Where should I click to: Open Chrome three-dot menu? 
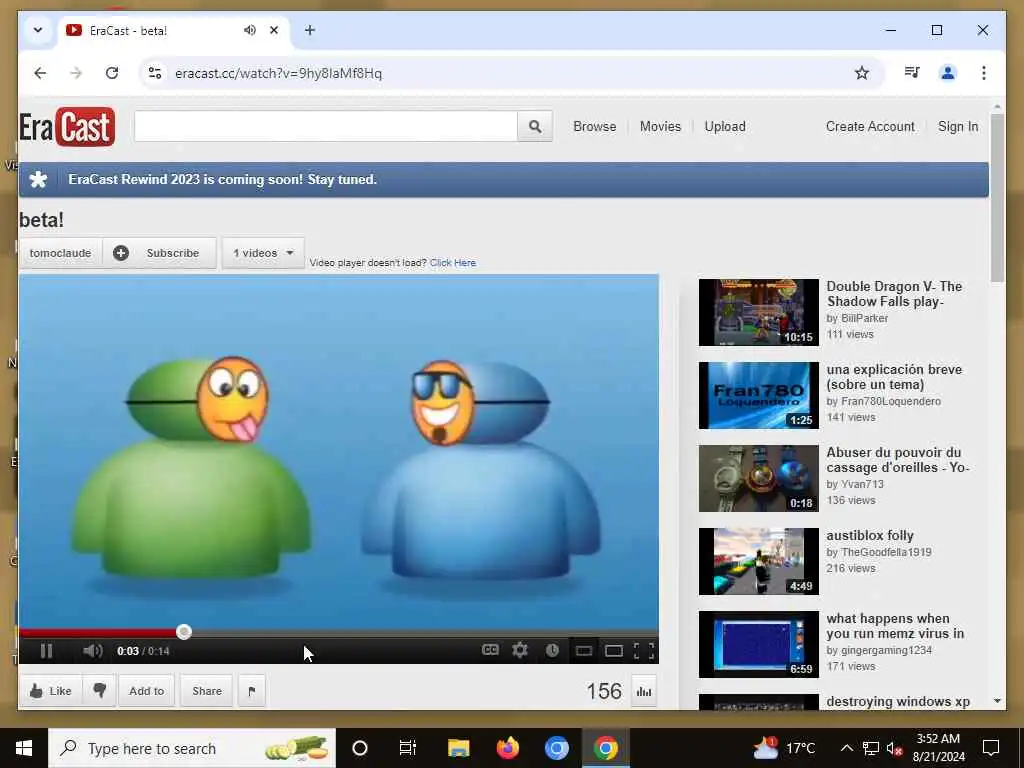click(x=984, y=73)
